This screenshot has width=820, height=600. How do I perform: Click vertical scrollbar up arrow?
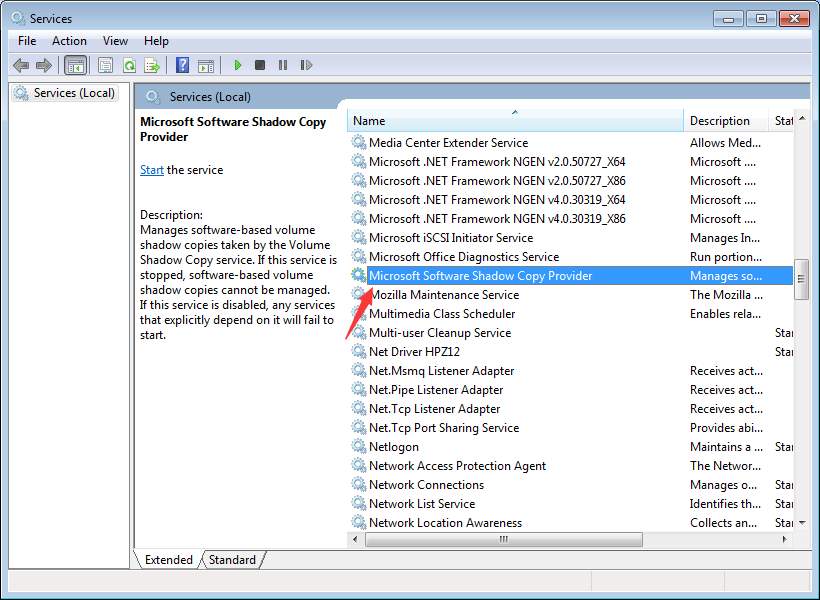tap(802, 119)
